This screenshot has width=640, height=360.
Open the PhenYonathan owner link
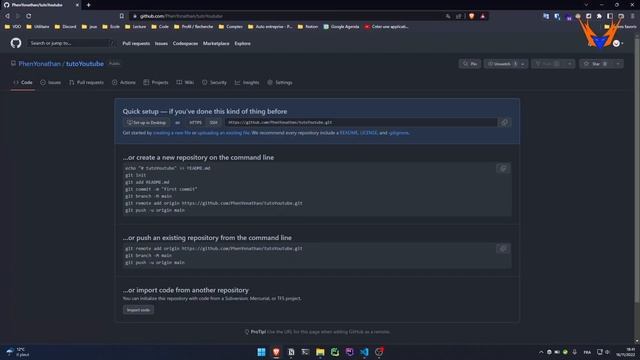pos(40,64)
